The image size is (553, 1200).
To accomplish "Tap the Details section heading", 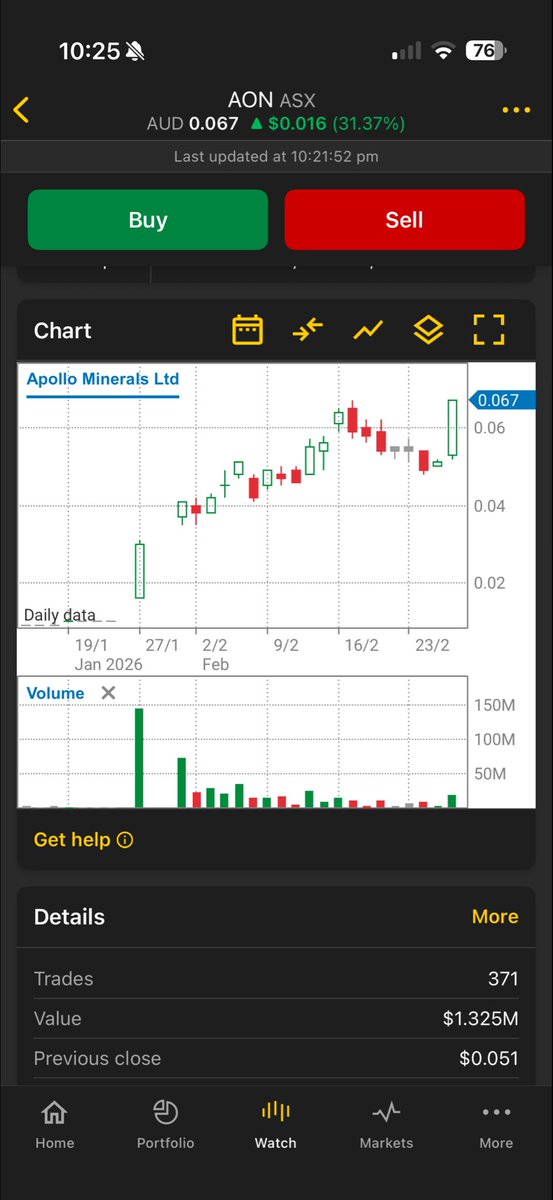I will tap(69, 917).
